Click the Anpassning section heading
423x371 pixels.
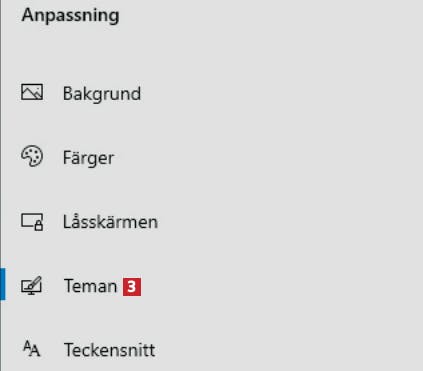[70, 15]
